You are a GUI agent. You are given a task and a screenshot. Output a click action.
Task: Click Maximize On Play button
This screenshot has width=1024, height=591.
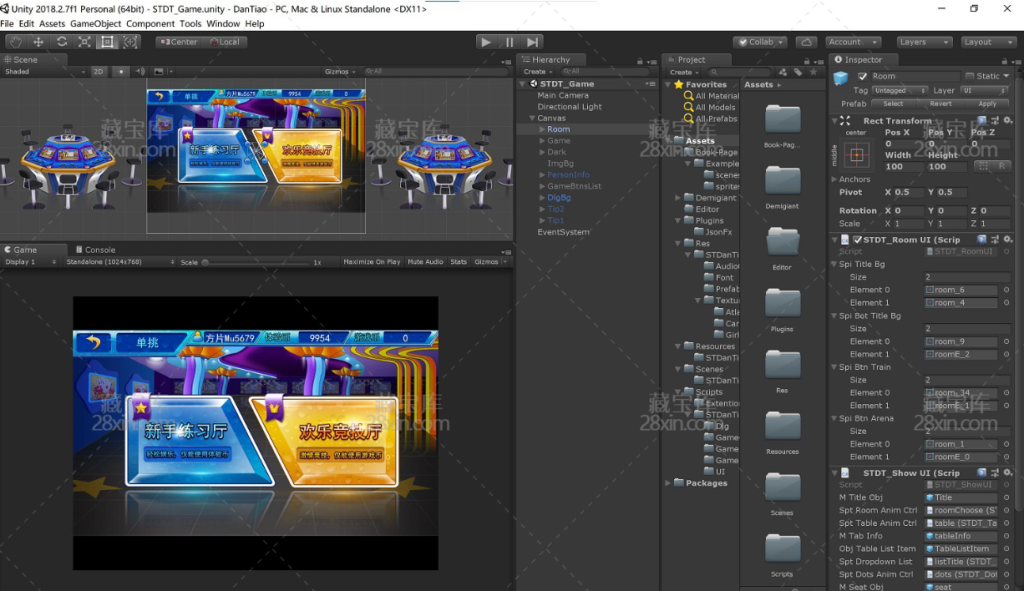372,262
